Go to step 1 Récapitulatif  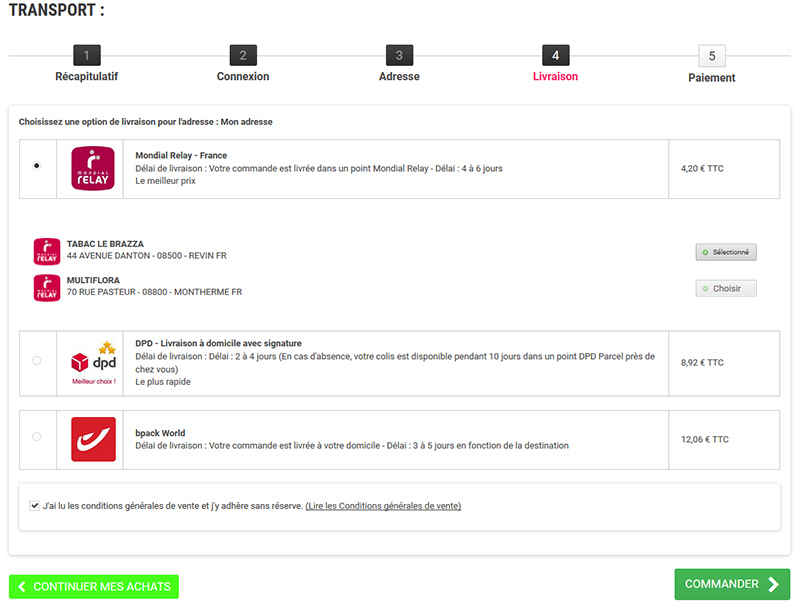coord(87,56)
